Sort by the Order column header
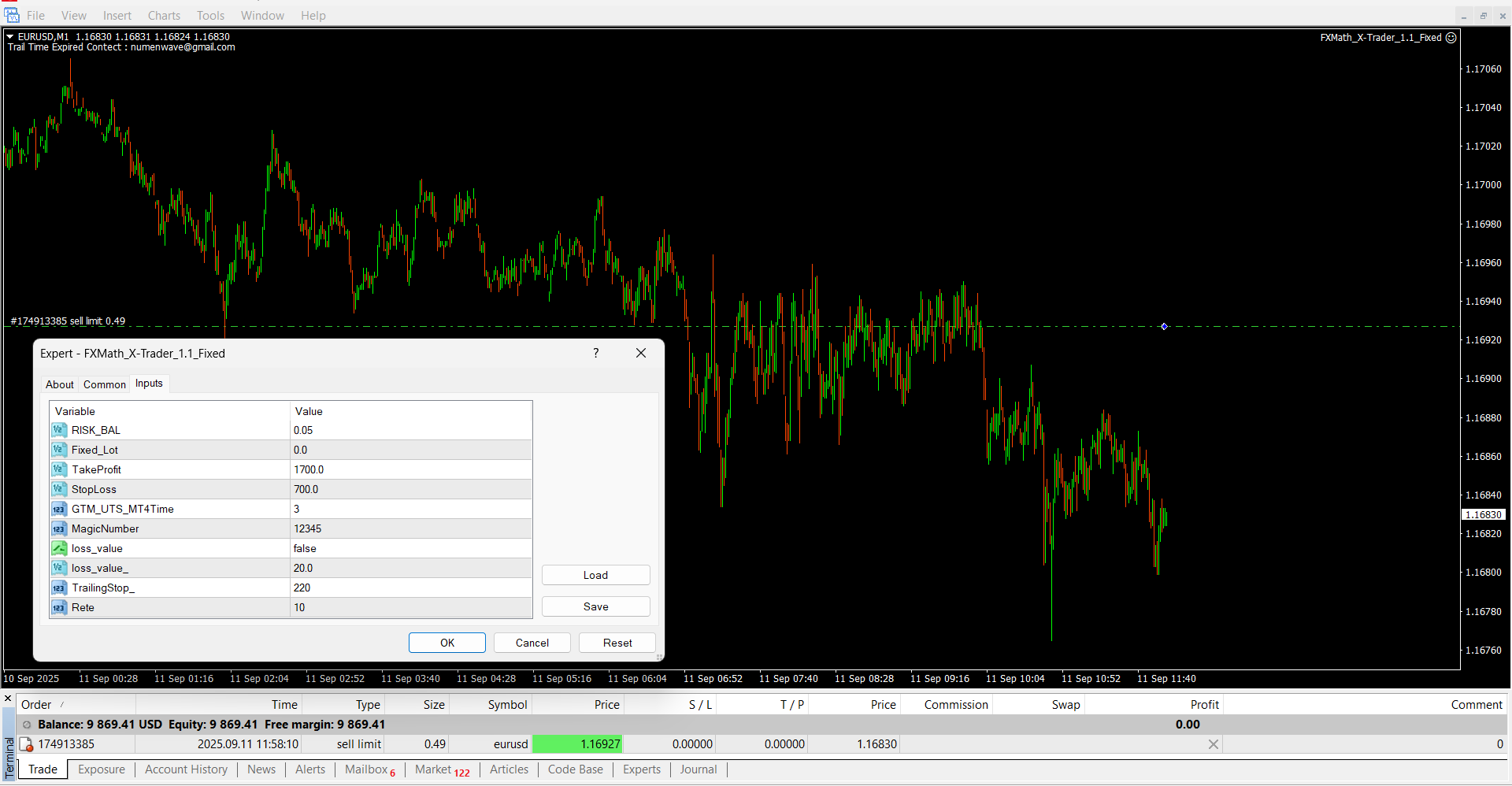Screen dimensions: 1512x786 pos(36,705)
